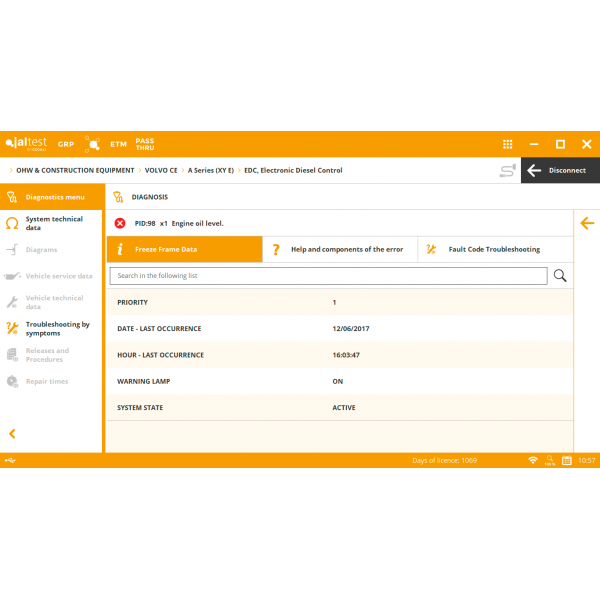
Task: Click the search list input field
Action: pyautogui.click(x=328, y=275)
